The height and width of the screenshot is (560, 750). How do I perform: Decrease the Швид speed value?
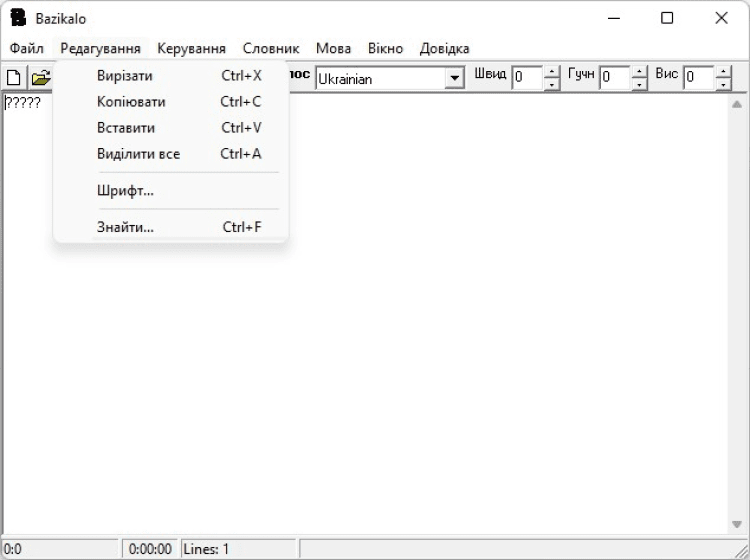point(552,84)
